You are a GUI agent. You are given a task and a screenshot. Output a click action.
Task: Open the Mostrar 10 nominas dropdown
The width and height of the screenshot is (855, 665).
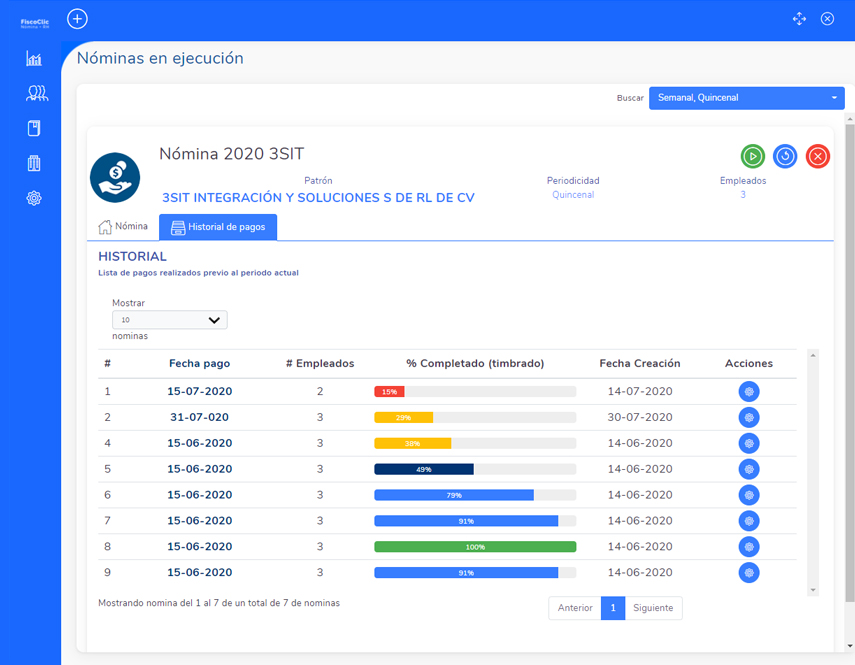[x=170, y=320]
